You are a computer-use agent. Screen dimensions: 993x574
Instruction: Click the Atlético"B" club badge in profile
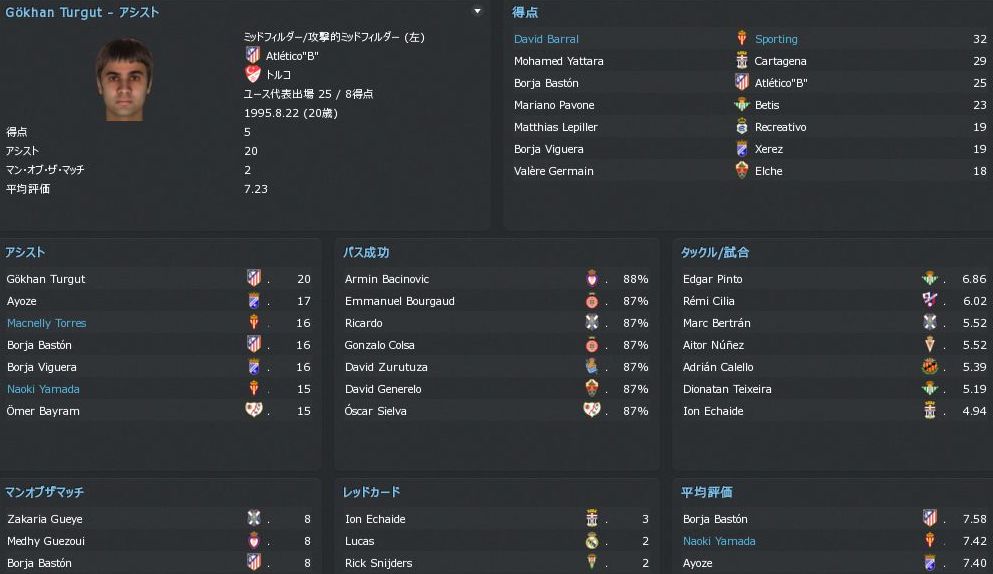coord(252,55)
